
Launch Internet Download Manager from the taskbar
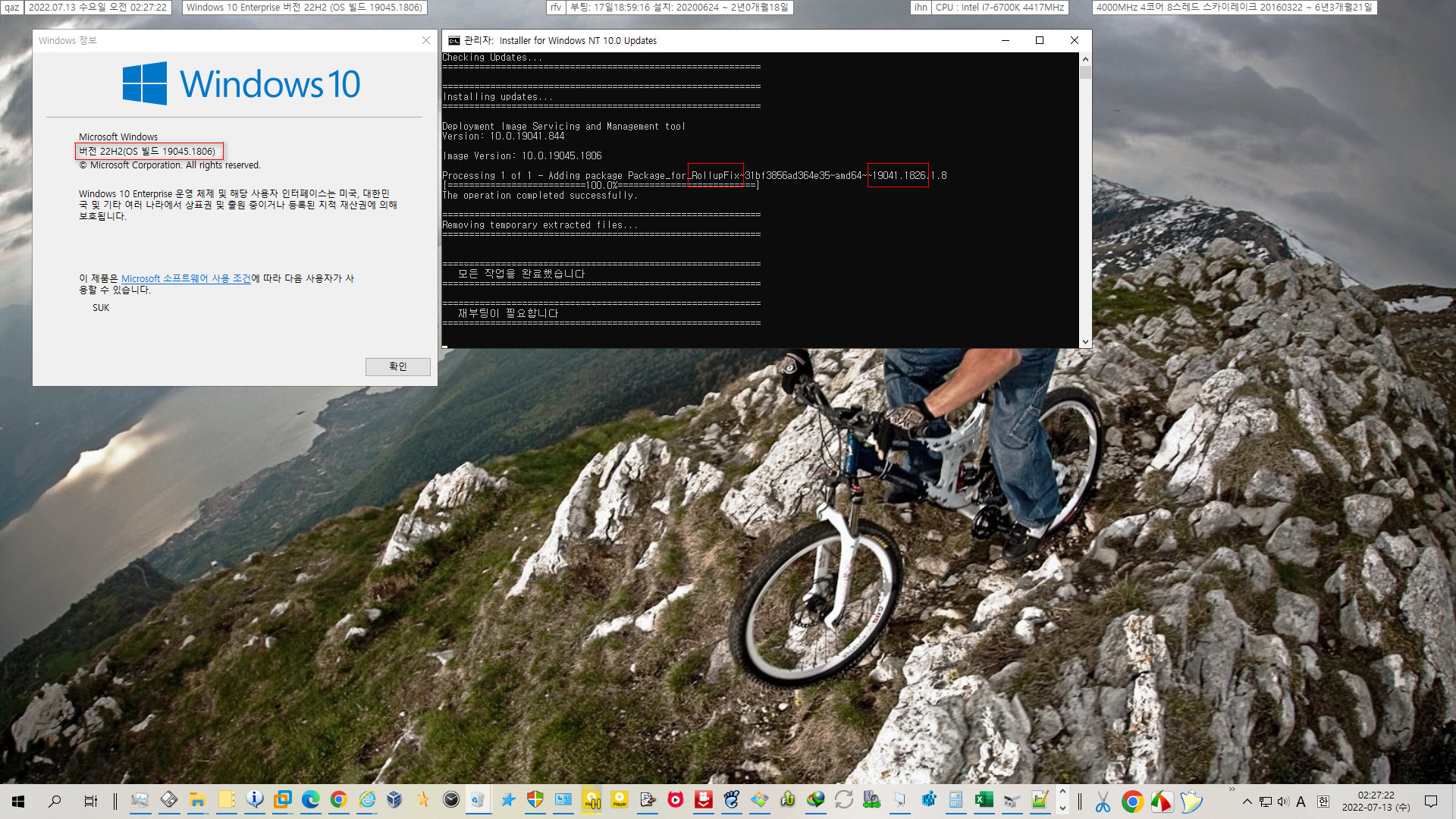coord(816,800)
